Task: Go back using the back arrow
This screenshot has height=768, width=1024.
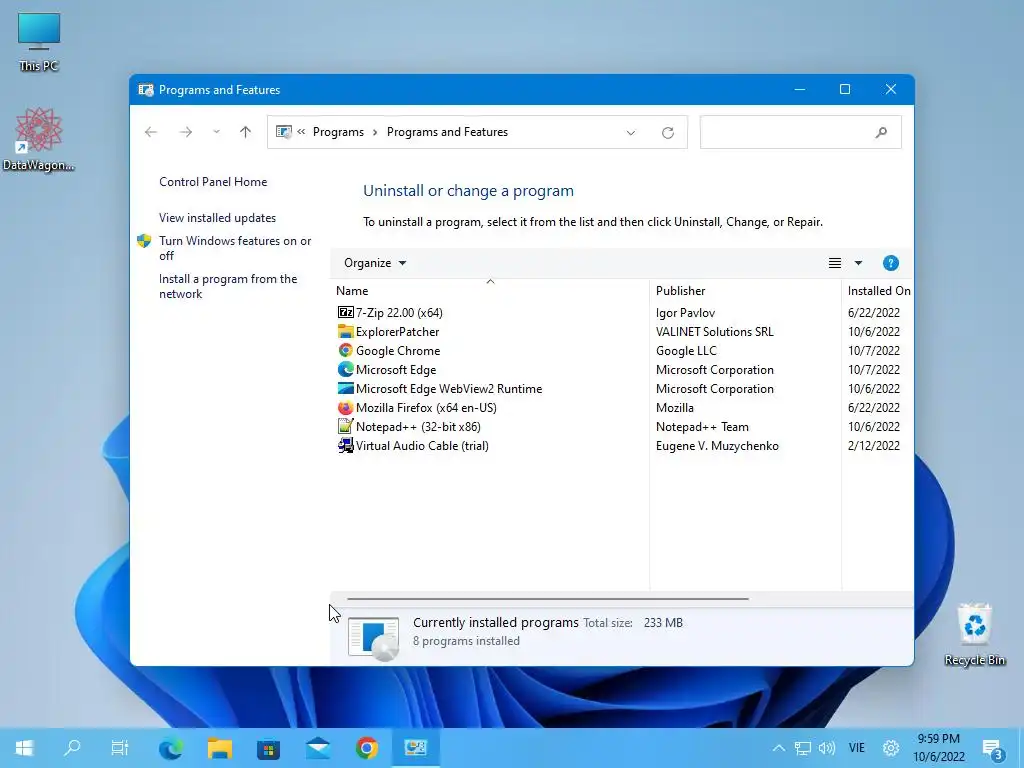Action: (151, 132)
